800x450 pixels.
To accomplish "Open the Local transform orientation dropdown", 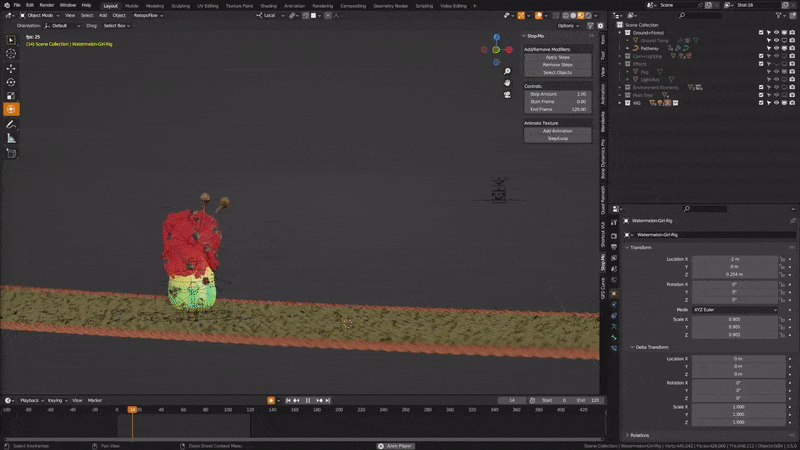I will tap(270, 15).
